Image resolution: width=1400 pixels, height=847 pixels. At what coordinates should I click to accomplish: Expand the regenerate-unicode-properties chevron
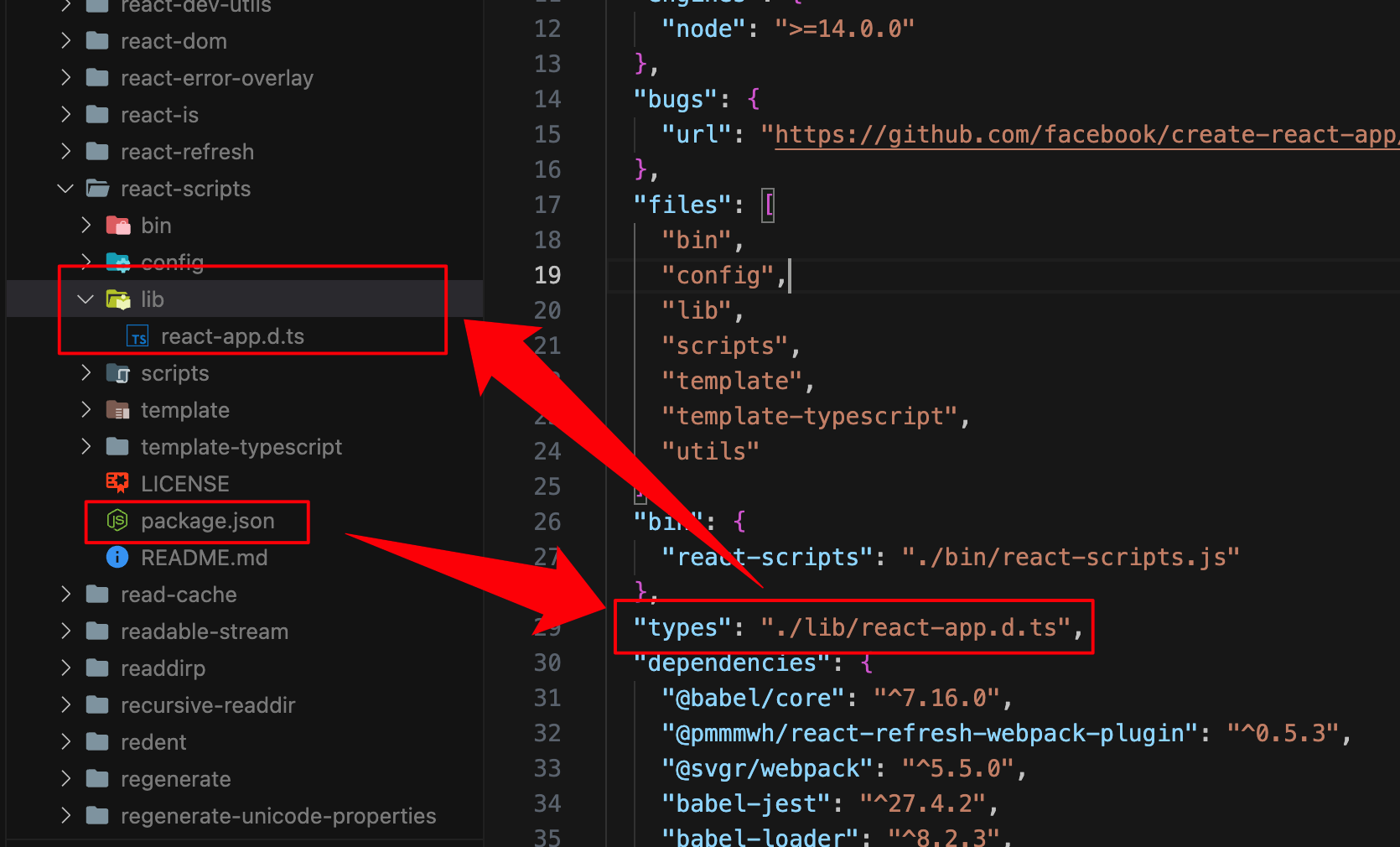point(65,816)
